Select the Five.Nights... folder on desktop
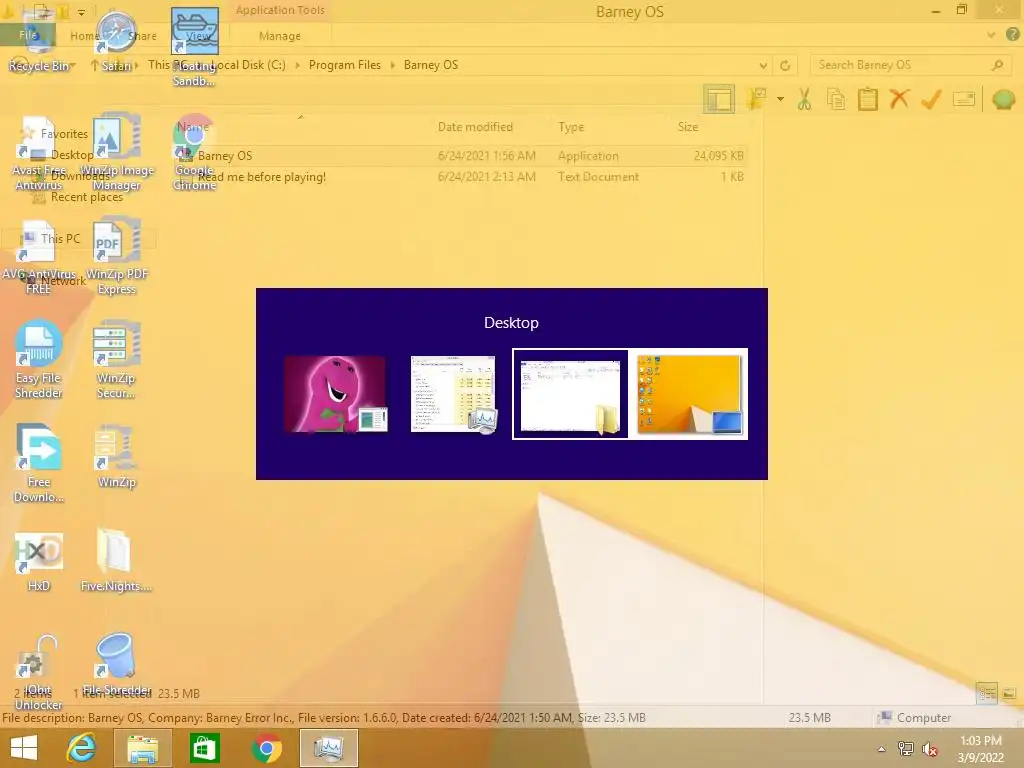The image size is (1024, 768). 116,560
